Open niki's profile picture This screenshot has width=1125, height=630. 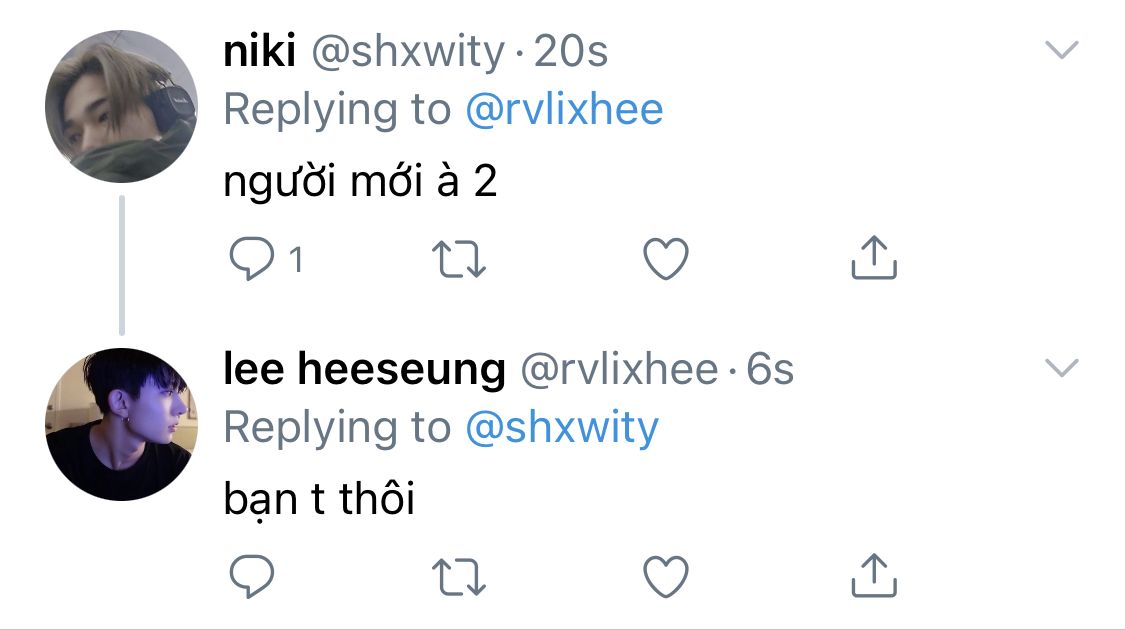(x=121, y=107)
